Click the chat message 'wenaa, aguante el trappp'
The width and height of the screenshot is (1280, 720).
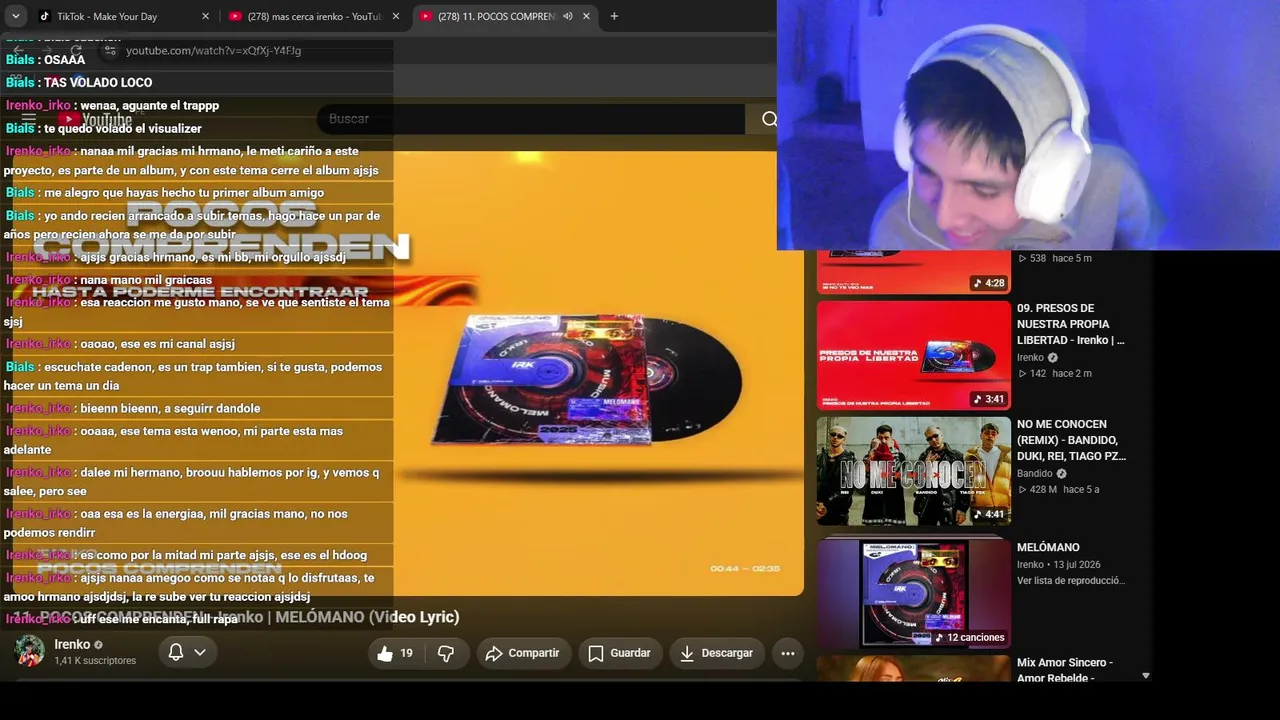150,105
